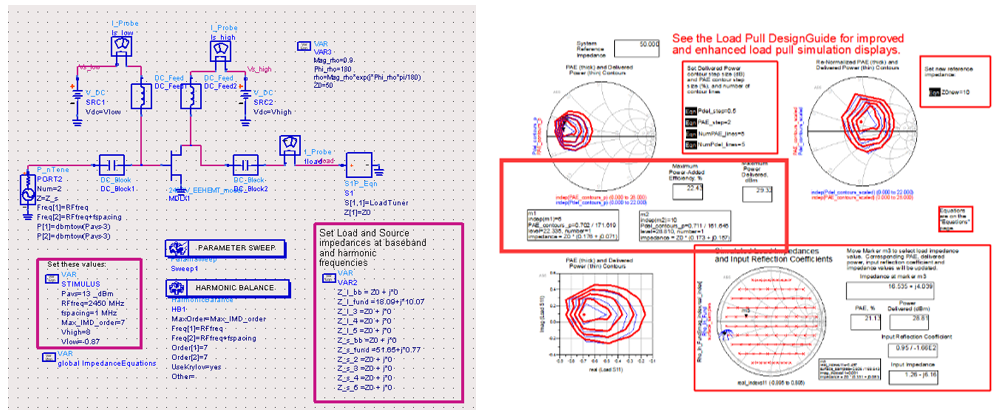Click the Eqn icon for Pdel_step
This screenshot has height=414, width=1007.
coord(693,111)
